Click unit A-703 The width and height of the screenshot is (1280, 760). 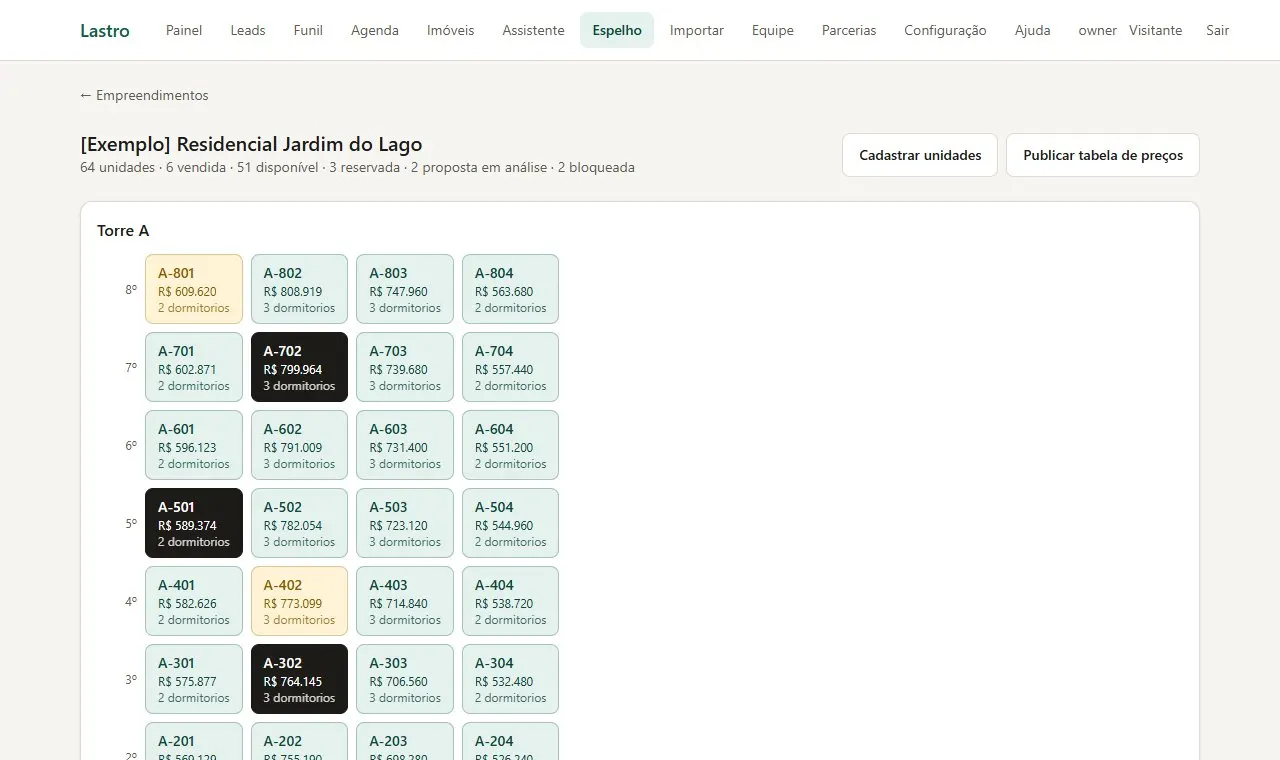pos(405,367)
